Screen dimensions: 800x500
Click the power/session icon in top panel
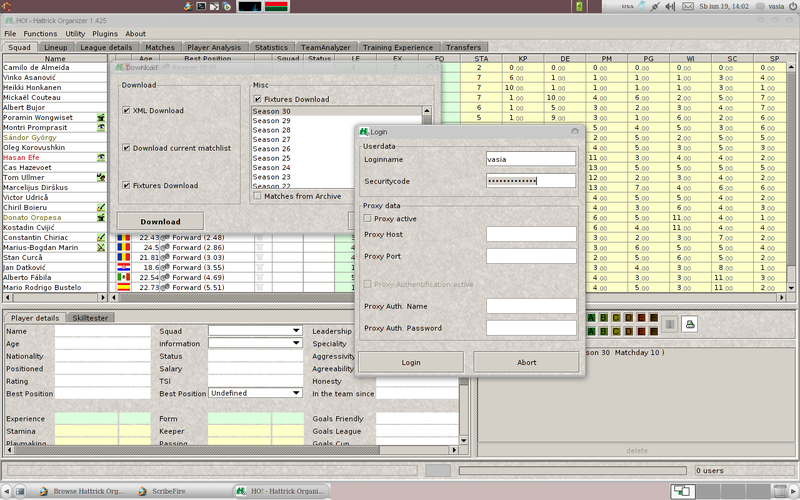(792, 6)
